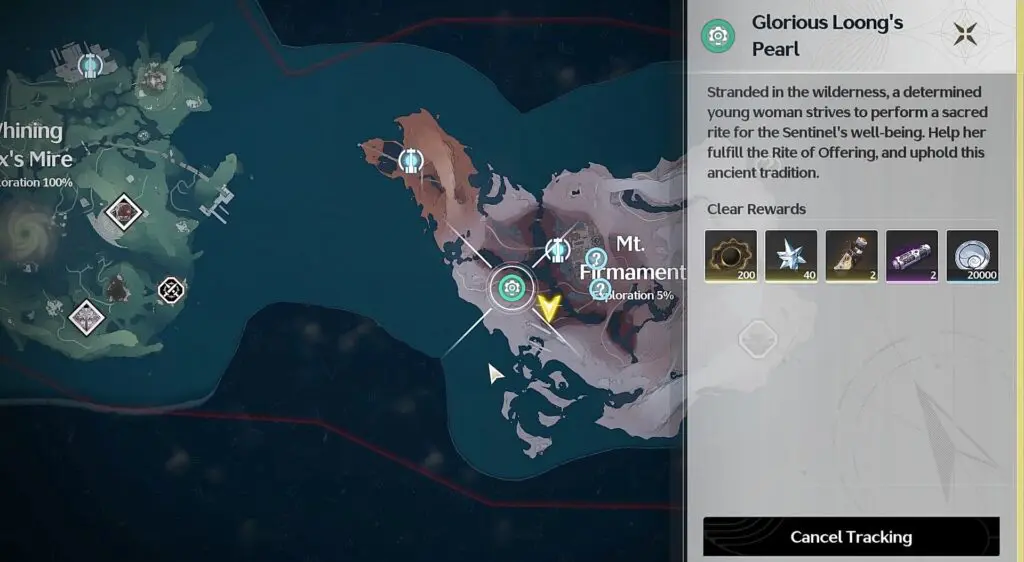Viewport: 1024px width, 562px height.
Task: Click the tree diamond marker on the green island
Action: [87, 317]
